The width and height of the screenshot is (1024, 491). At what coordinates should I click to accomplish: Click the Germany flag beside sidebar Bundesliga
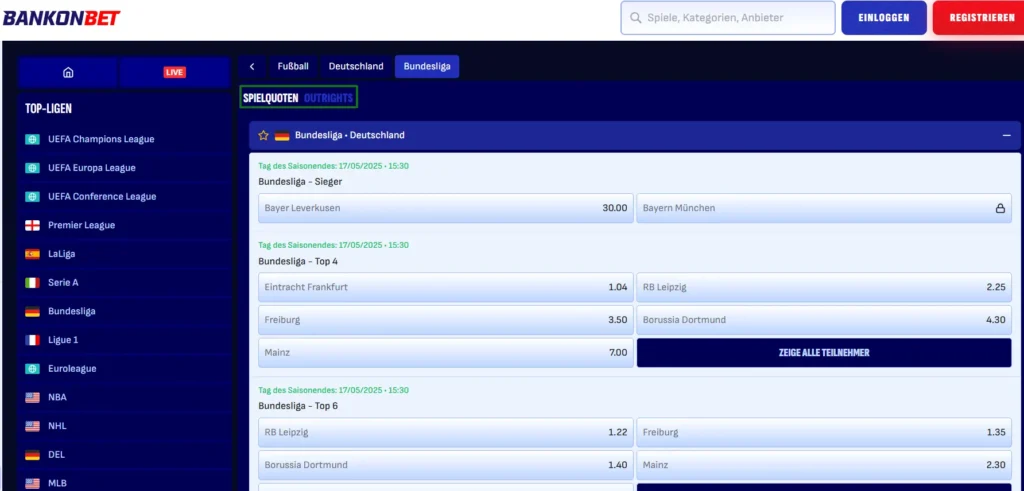pyautogui.click(x=33, y=311)
